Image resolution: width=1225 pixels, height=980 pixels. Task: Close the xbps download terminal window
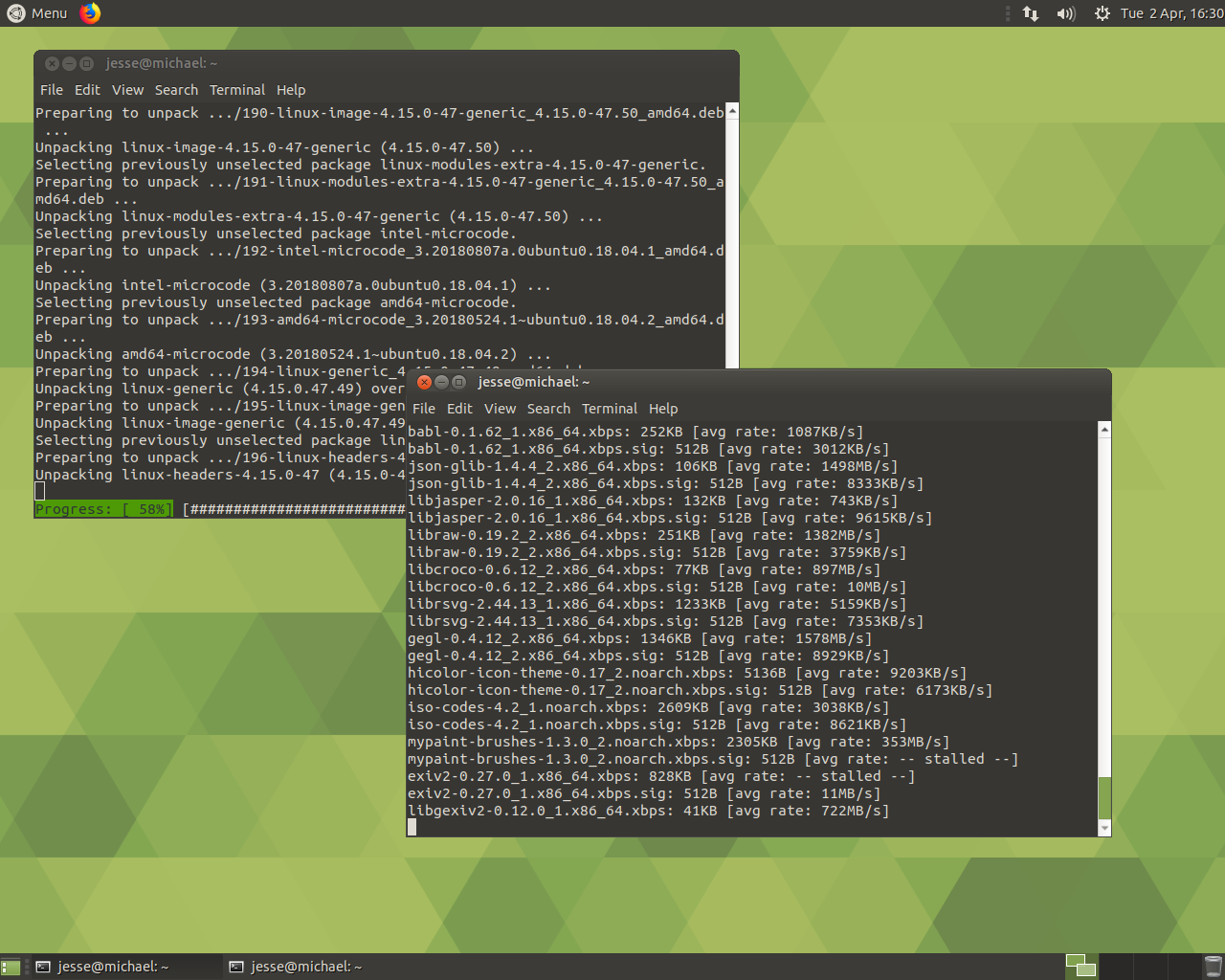point(424,382)
